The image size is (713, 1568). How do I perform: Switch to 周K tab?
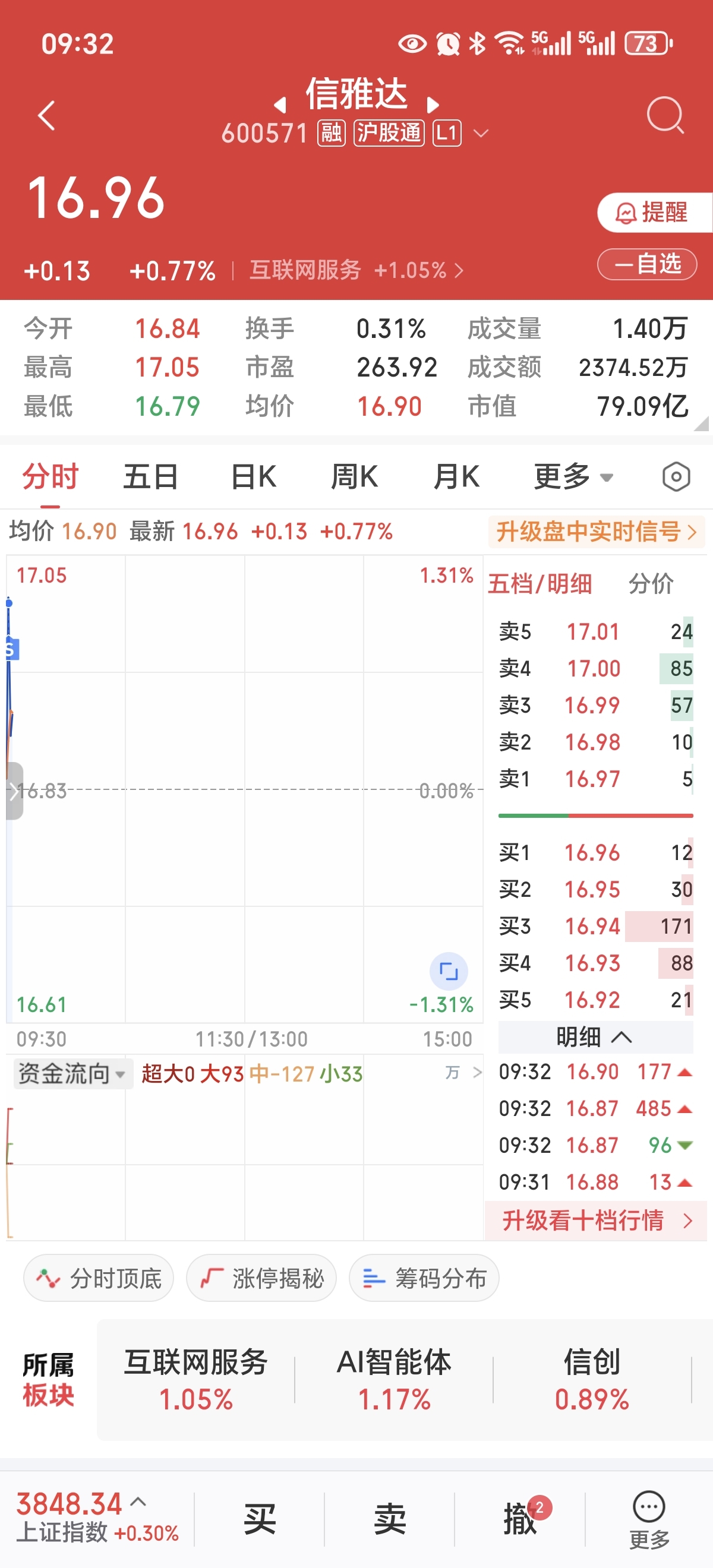[x=354, y=476]
